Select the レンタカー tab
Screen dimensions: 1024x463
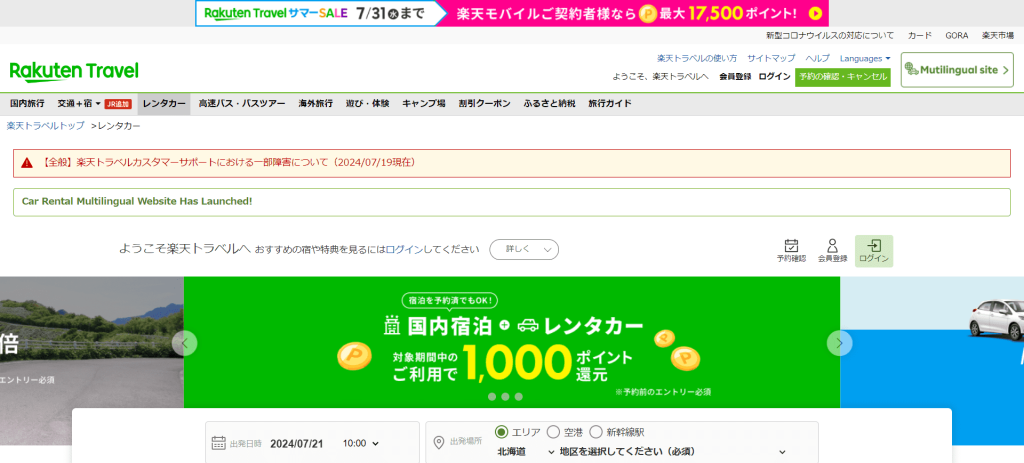pos(164,103)
